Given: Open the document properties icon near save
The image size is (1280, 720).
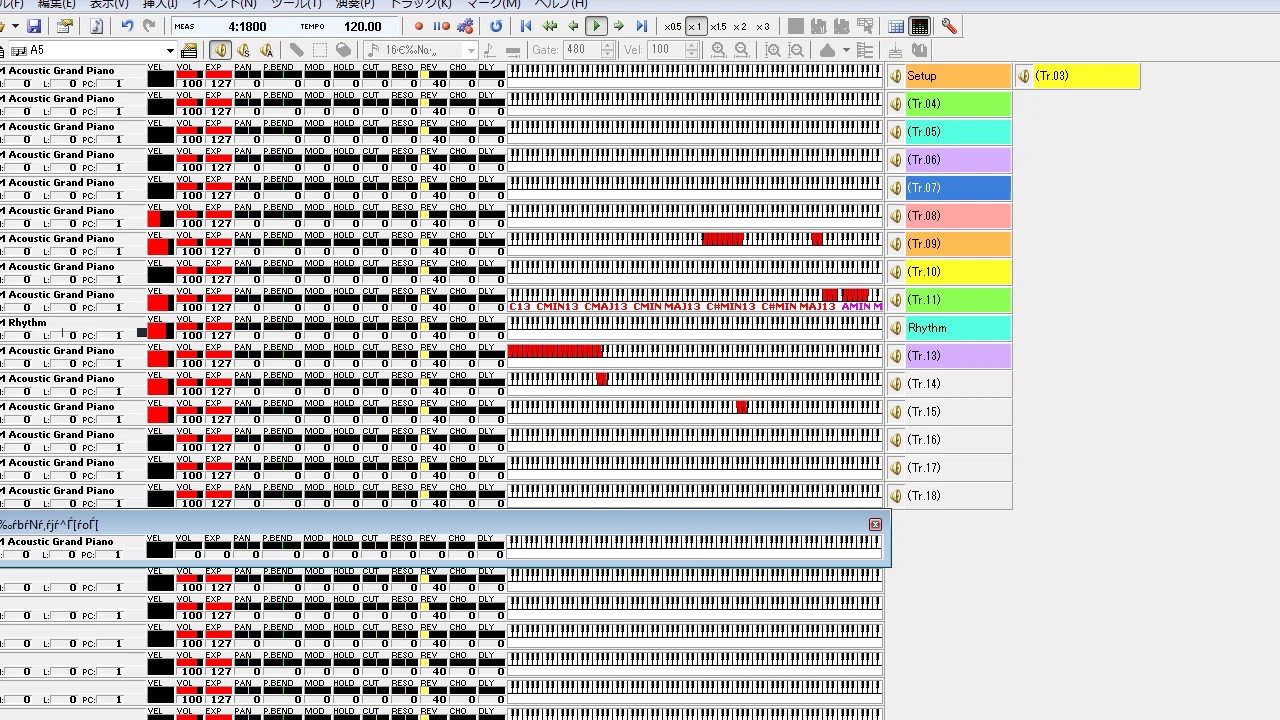Looking at the screenshot, I should [66, 26].
